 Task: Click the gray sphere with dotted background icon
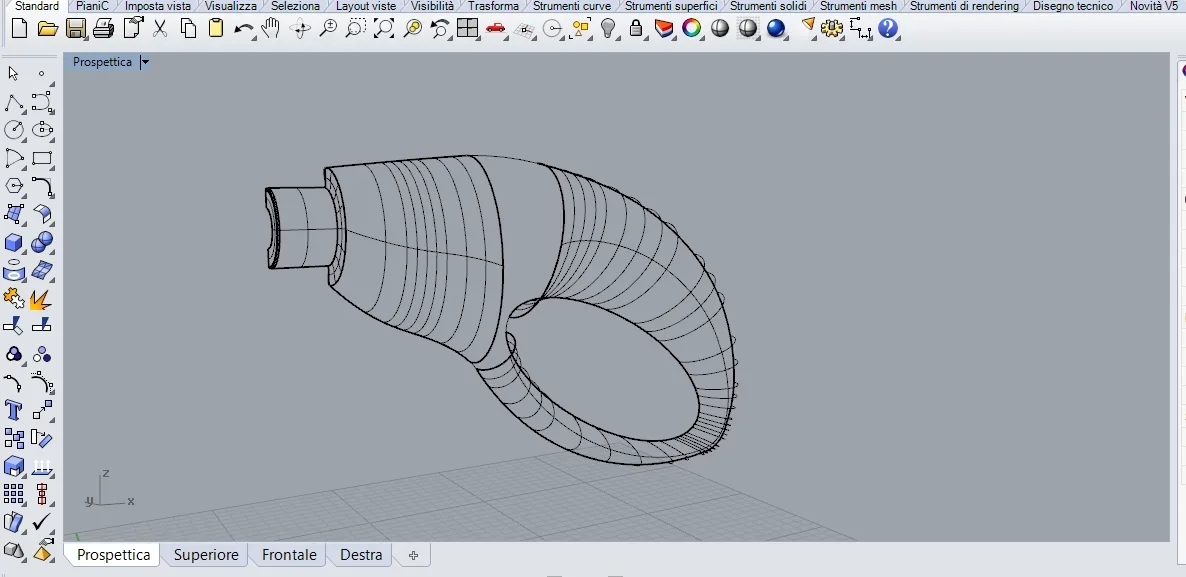(747, 29)
